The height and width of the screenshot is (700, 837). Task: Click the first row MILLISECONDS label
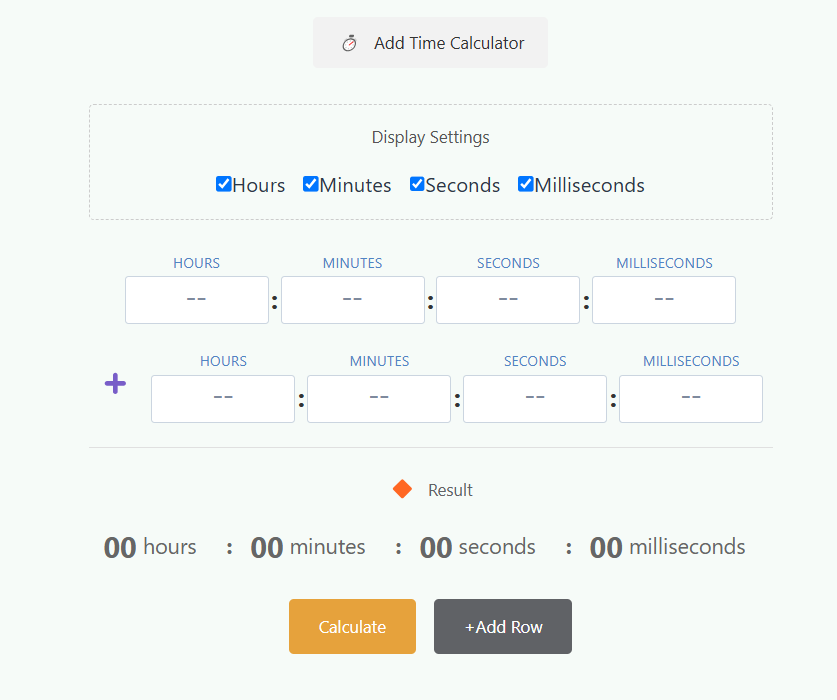665,263
